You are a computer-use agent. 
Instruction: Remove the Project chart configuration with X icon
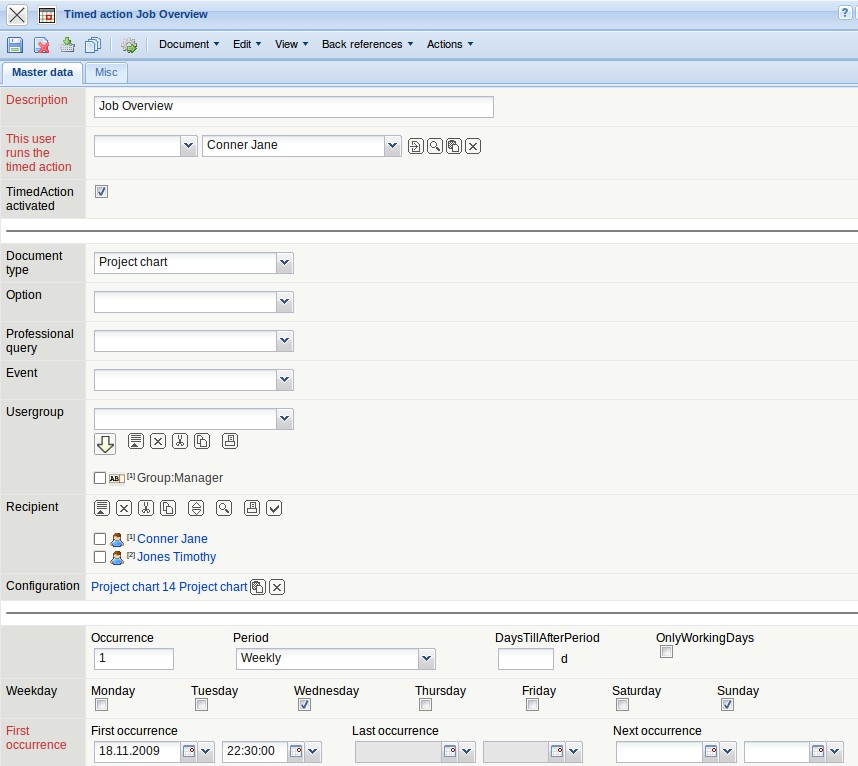[x=277, y=587]
